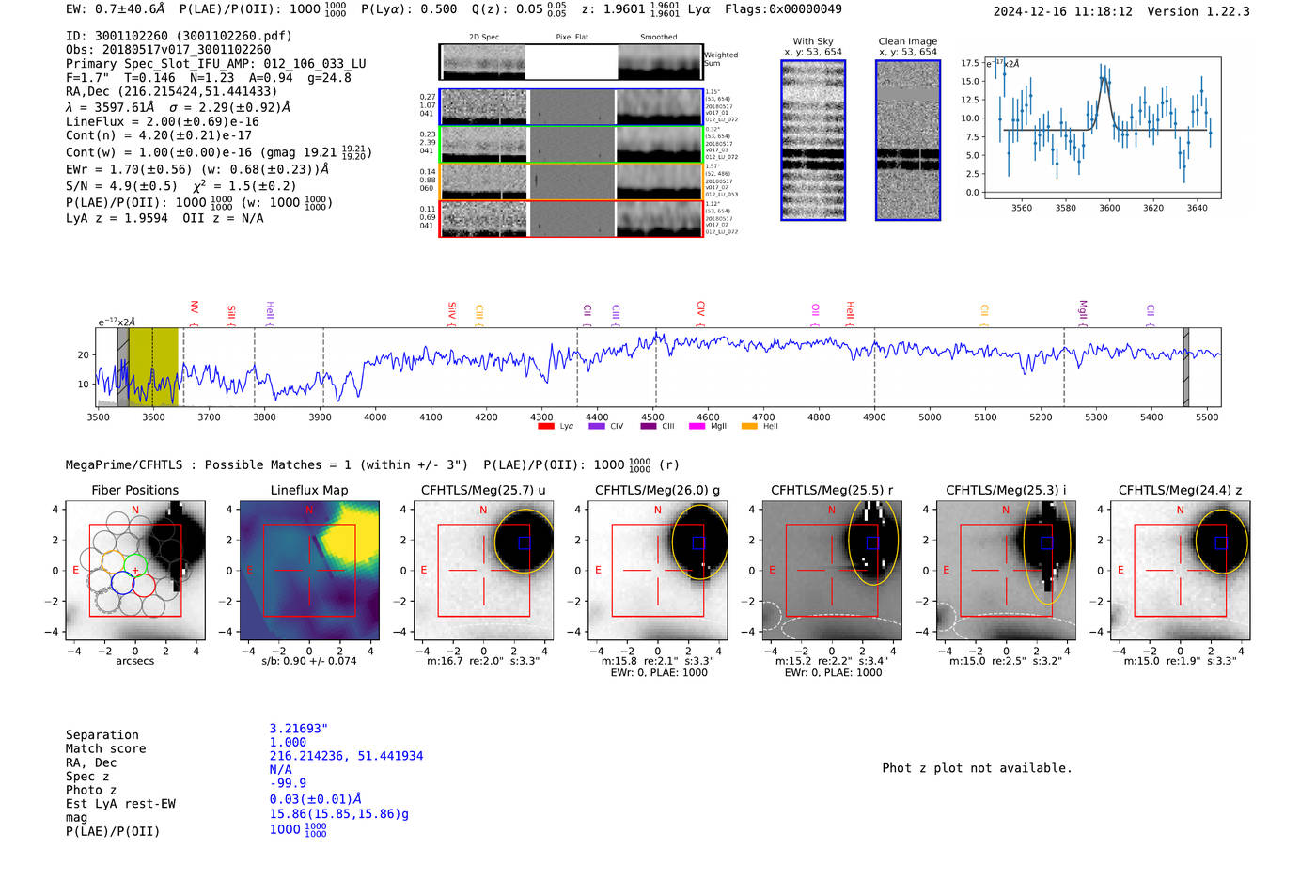Open the CFHTLS/Meg(25.3) i image stamp
1316x896 pixels.
click(1006, 570)
